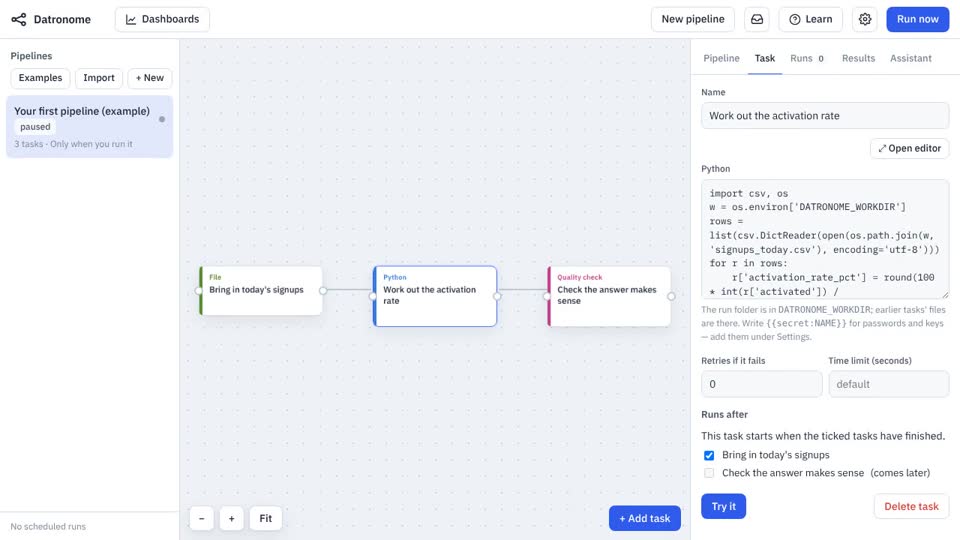Click the Datronome share-nodes logo icon
This screenshot has width=960, height=540.
(x=19, y=20)
